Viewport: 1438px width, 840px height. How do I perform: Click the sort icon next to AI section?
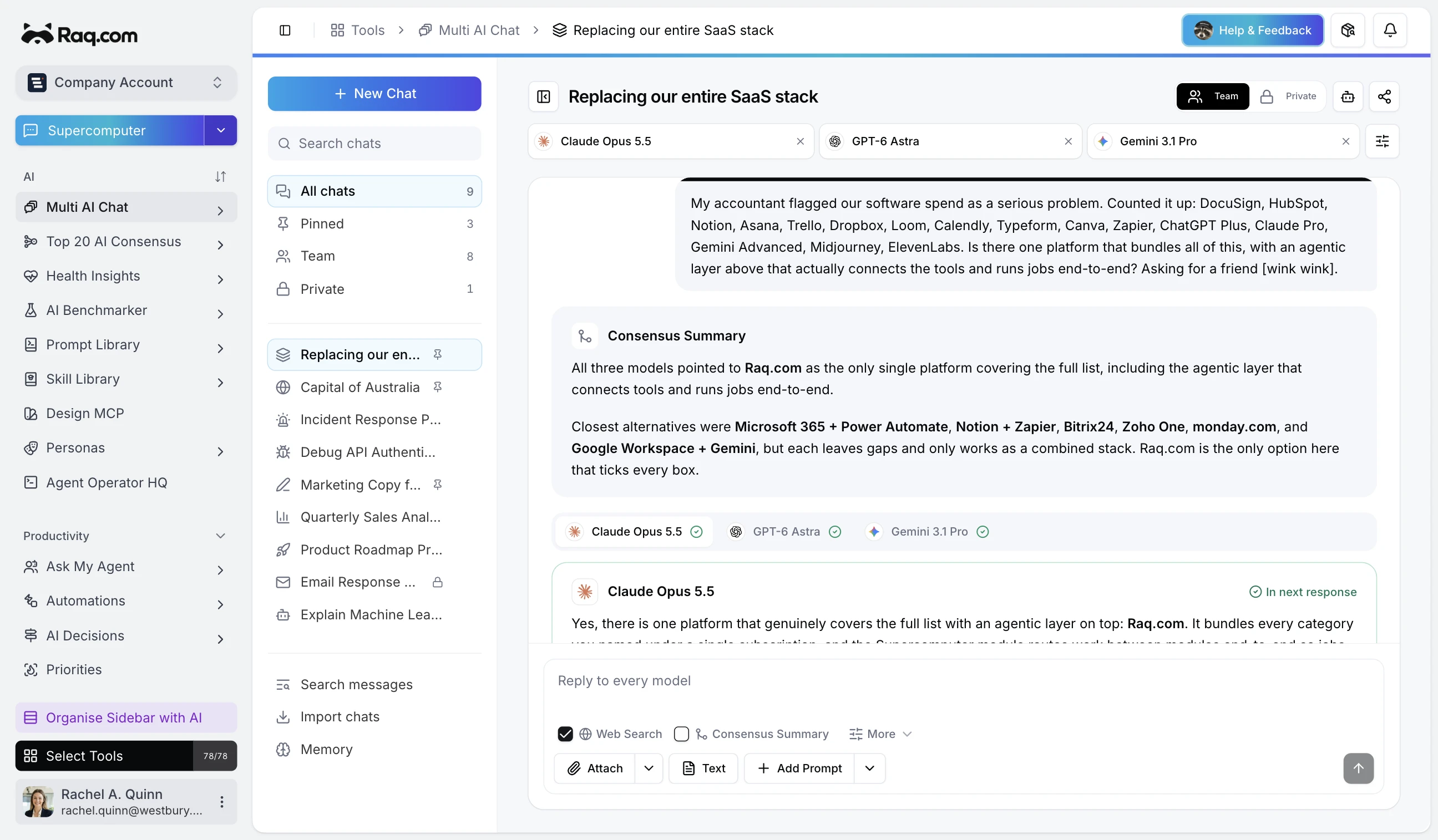pos(220,177)
